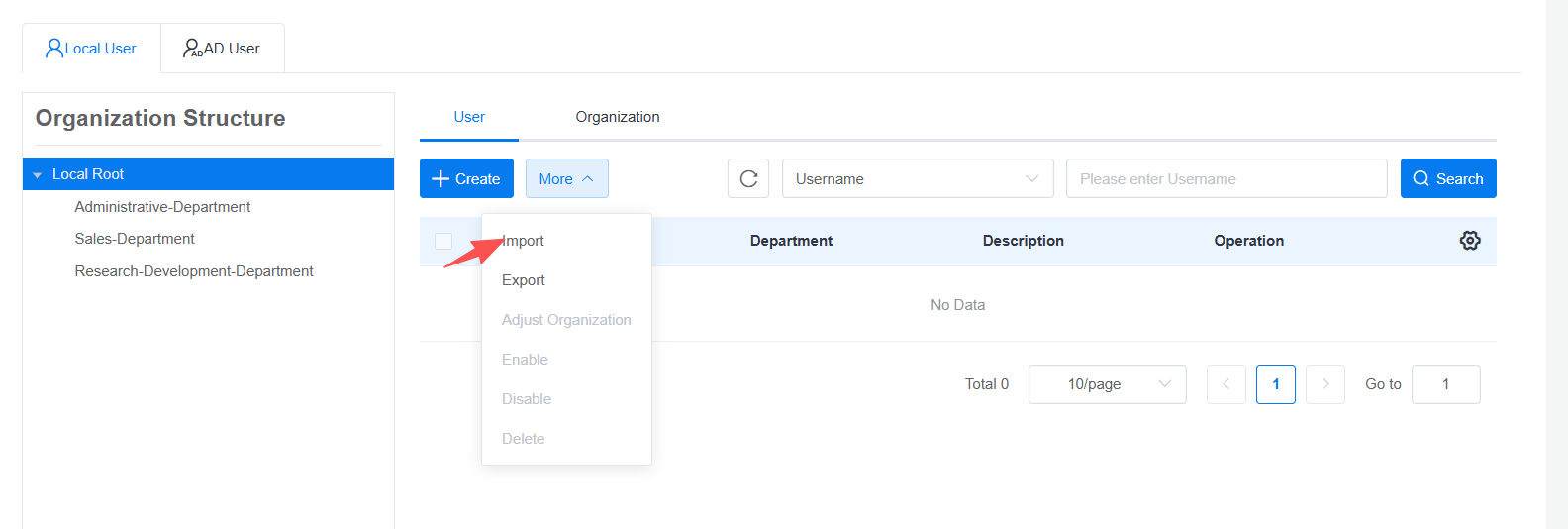Switch to the Organization tab
The image size is (1568, 529).
point(618,117)
